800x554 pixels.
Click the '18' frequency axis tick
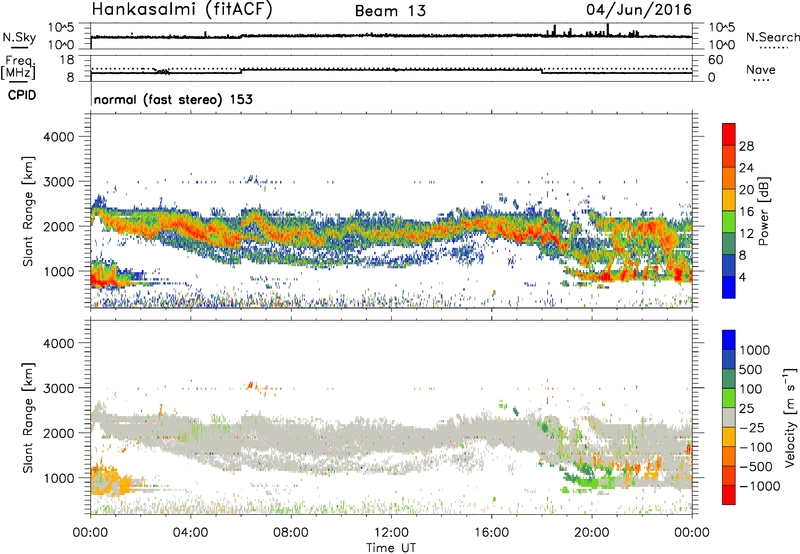coord(67,59)
